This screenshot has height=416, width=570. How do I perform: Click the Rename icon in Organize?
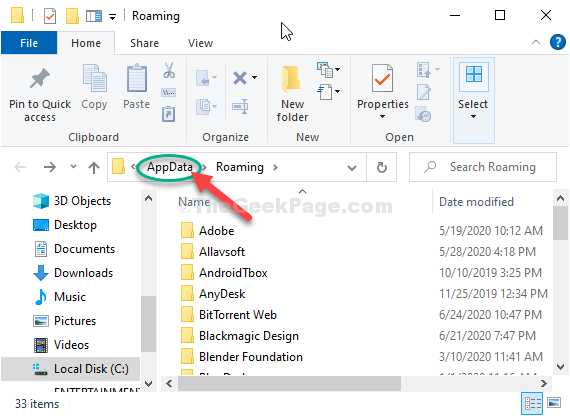tap(240, 107)
